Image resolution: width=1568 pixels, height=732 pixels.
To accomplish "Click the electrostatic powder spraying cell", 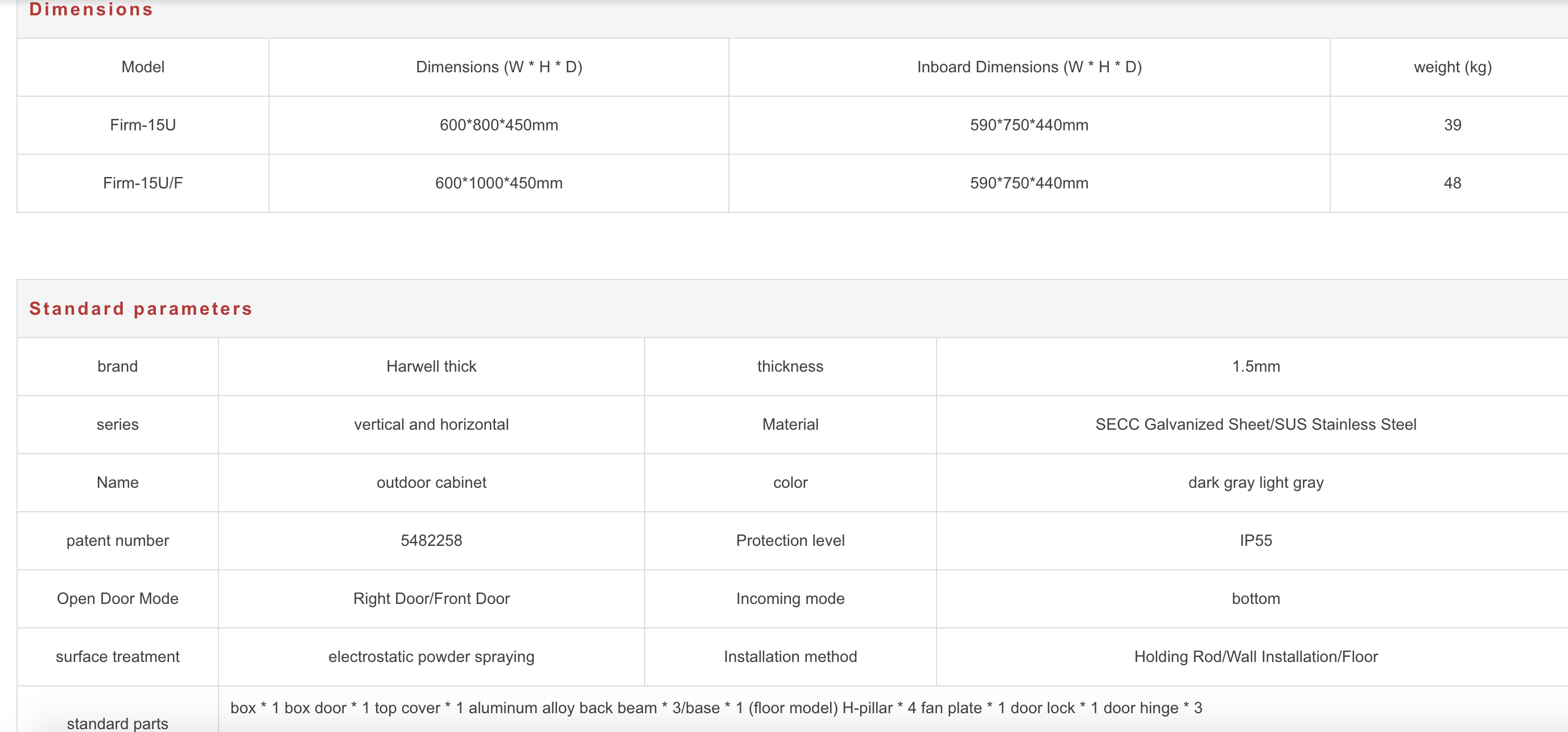I will pos(431,656).
